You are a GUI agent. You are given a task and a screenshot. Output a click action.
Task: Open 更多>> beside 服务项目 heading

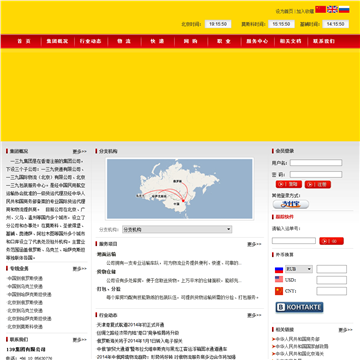tap(254, 244)
